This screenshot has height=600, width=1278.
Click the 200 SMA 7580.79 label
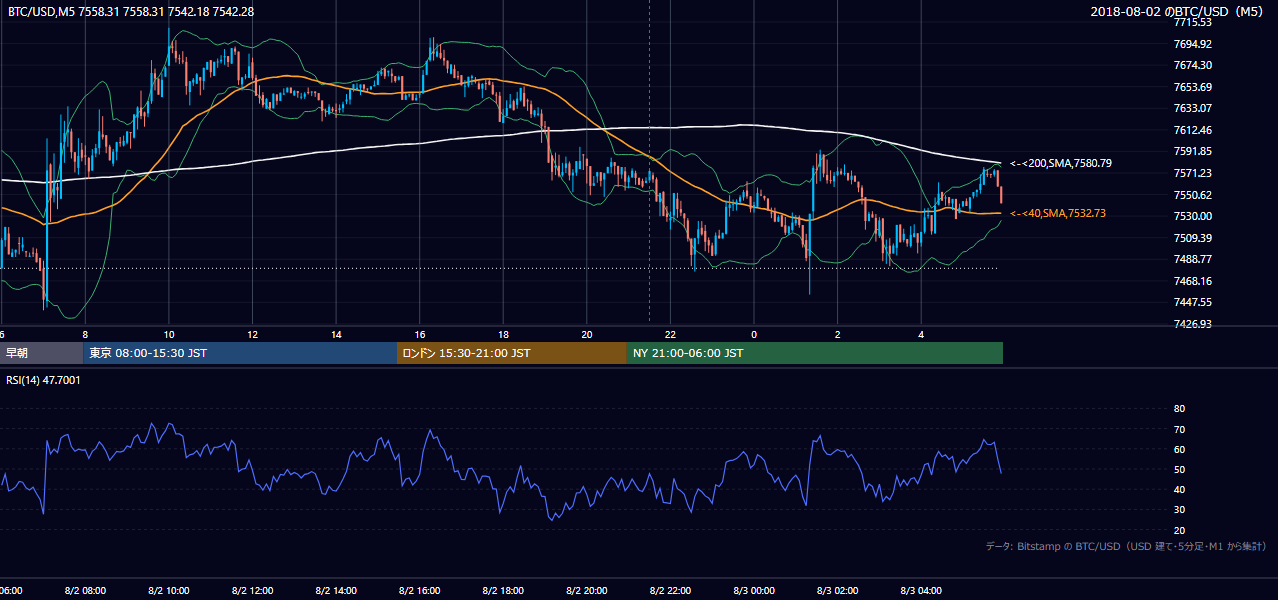point(1061,163)
